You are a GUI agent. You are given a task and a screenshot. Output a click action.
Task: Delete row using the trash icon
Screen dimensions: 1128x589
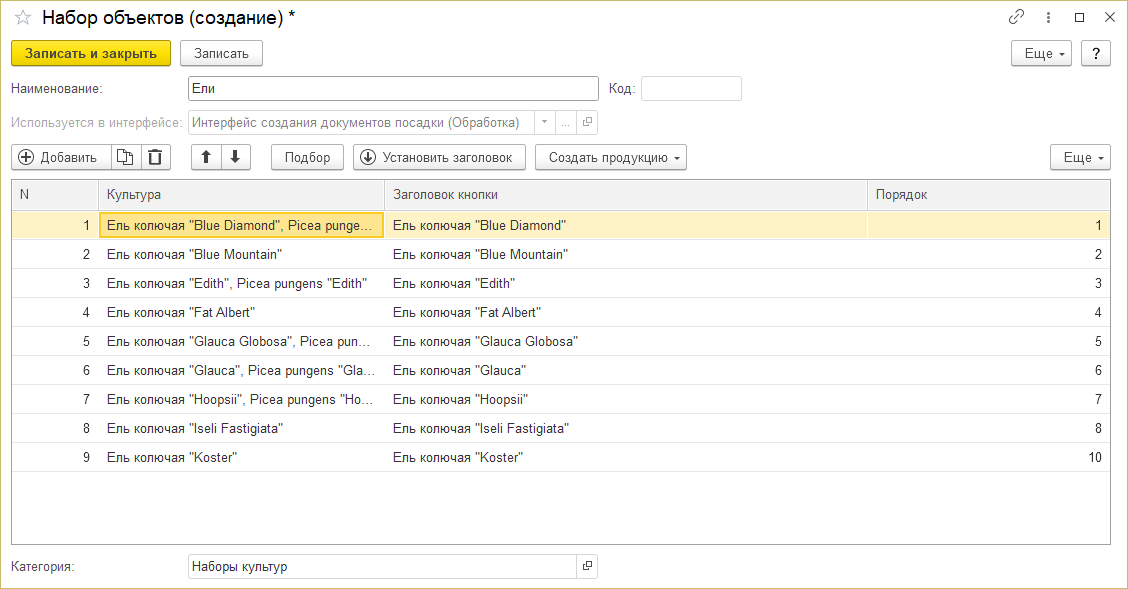pyautogui.click(x=155, y=157)
